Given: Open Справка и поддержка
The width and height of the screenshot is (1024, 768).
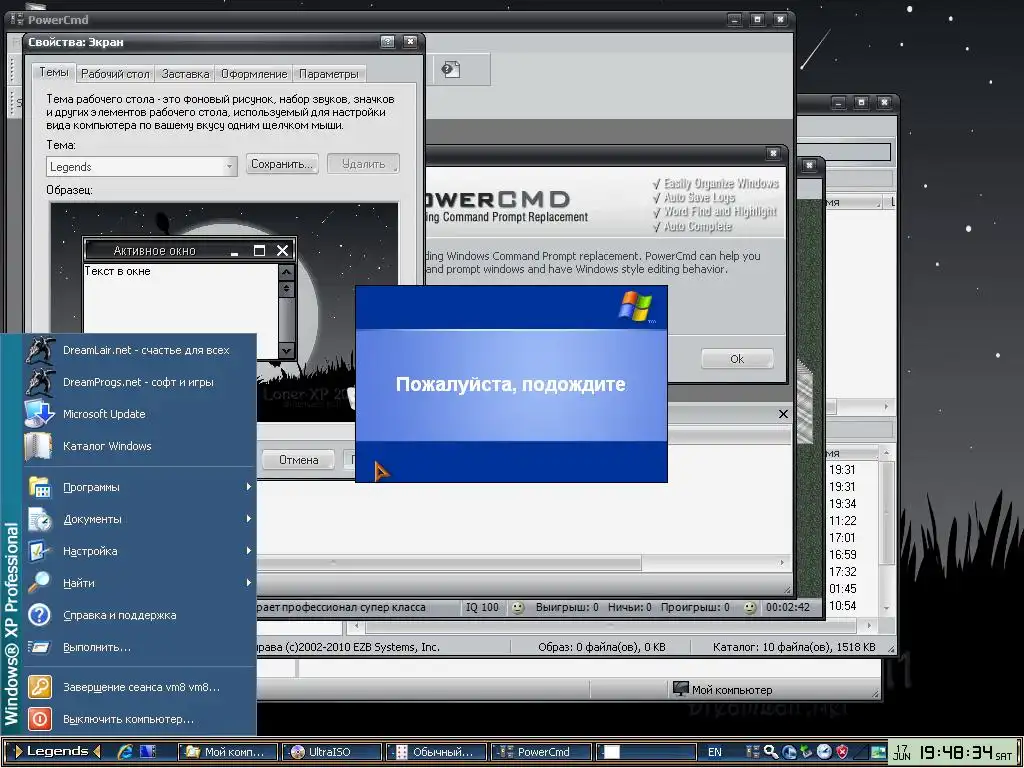Looking at the screenshot, I should (140, 615).
